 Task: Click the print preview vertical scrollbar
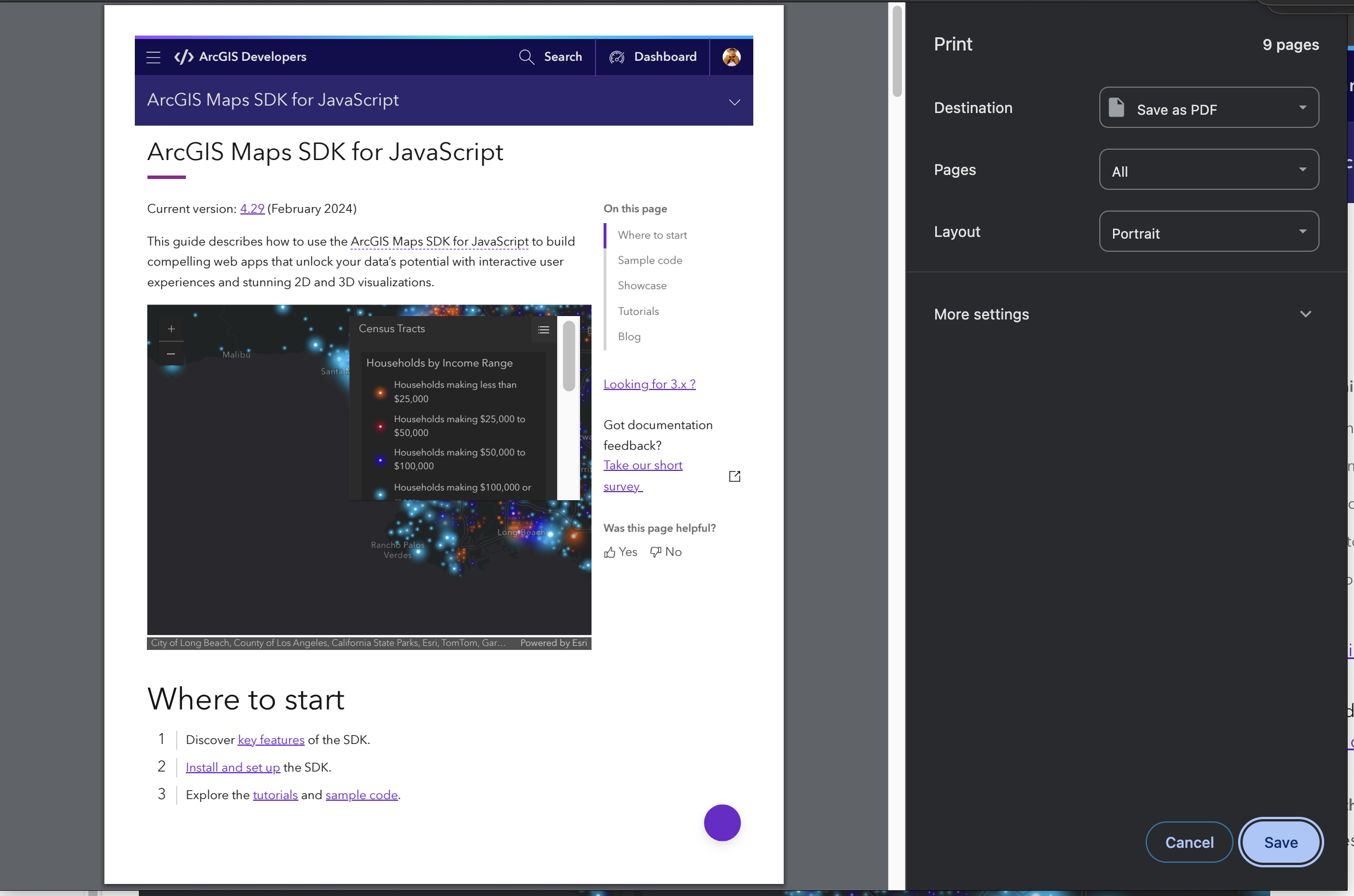897,52
